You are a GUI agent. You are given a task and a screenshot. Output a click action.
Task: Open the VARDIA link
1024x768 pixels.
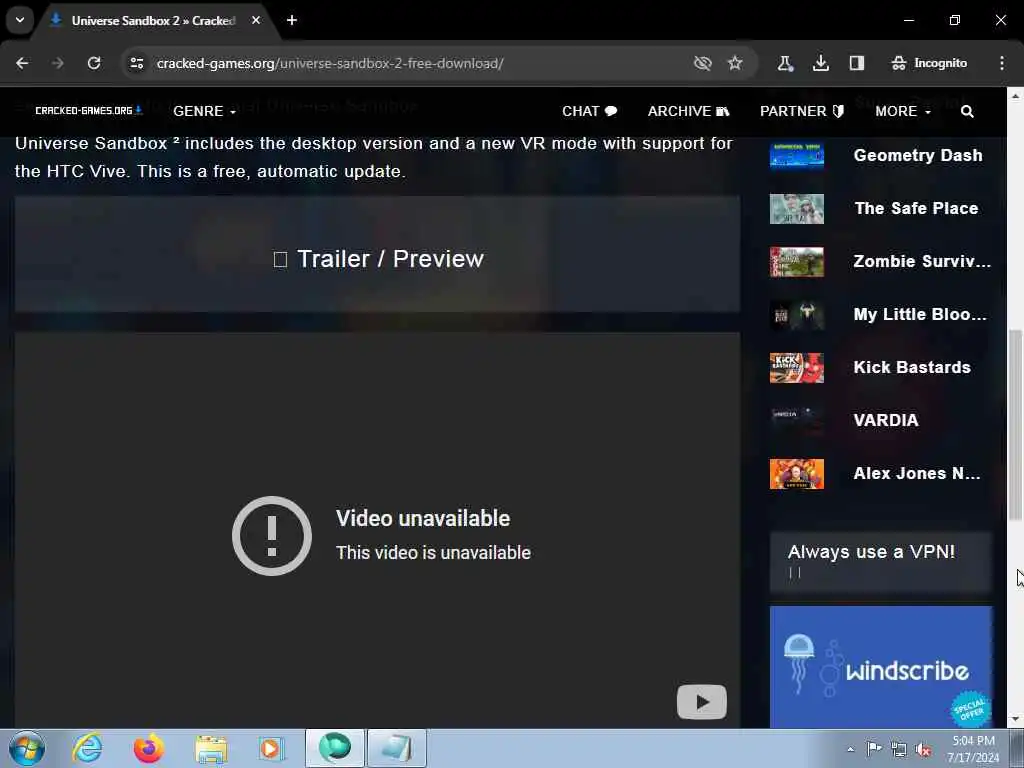(886, 420)
